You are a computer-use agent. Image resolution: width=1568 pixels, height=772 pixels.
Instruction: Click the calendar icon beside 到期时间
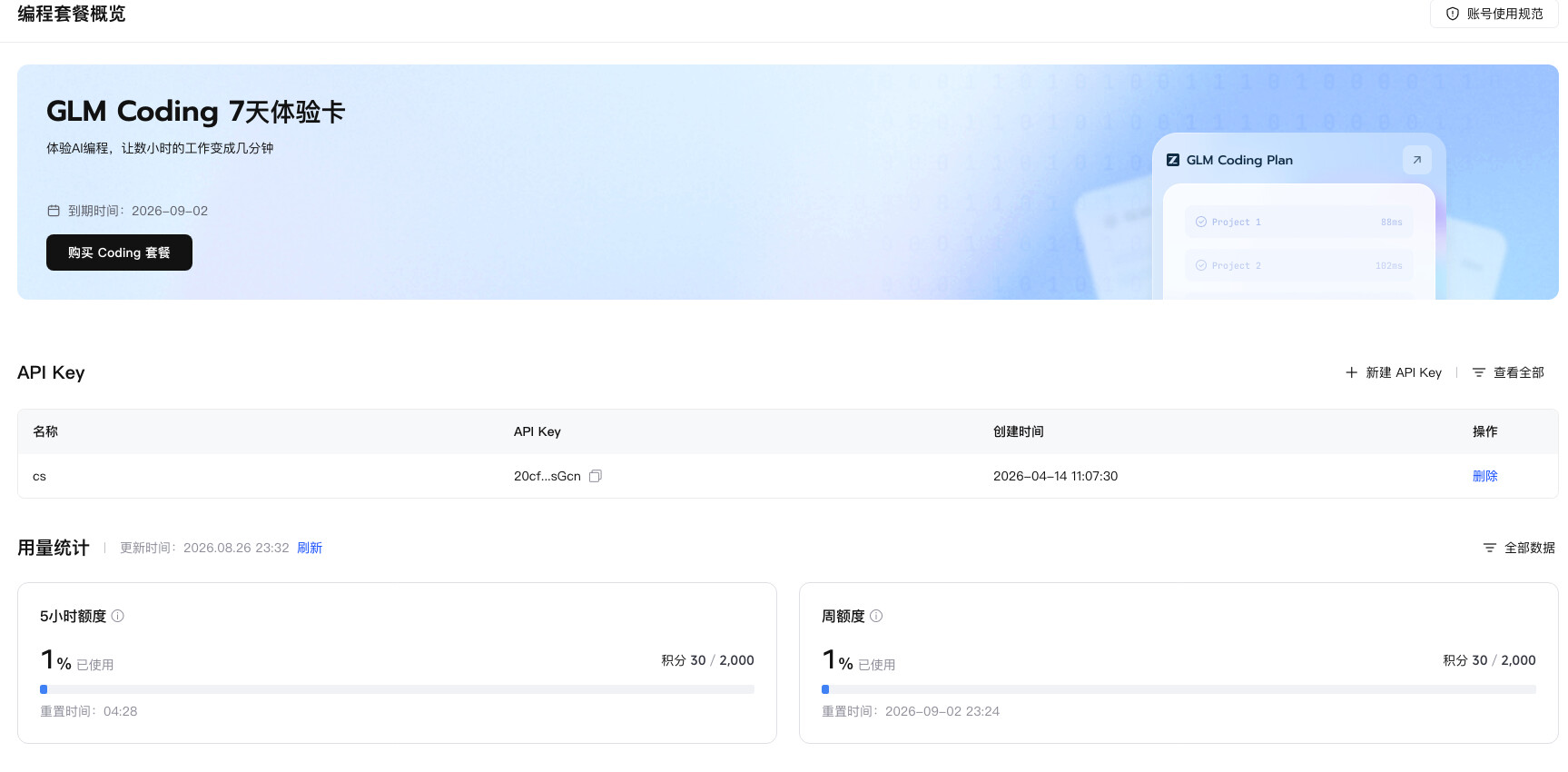coord(54,211)
